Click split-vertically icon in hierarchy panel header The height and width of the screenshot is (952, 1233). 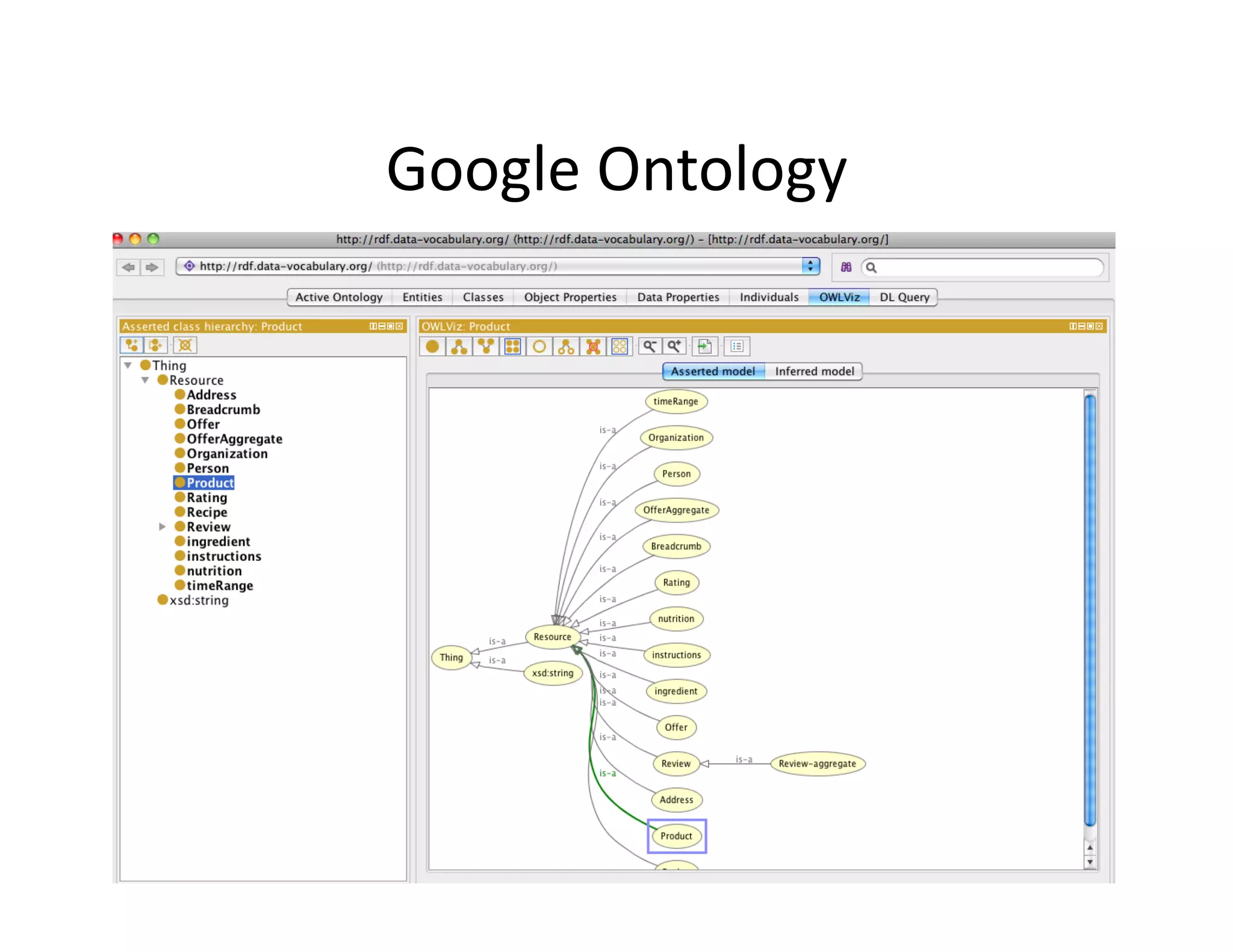tap(373, 326)
